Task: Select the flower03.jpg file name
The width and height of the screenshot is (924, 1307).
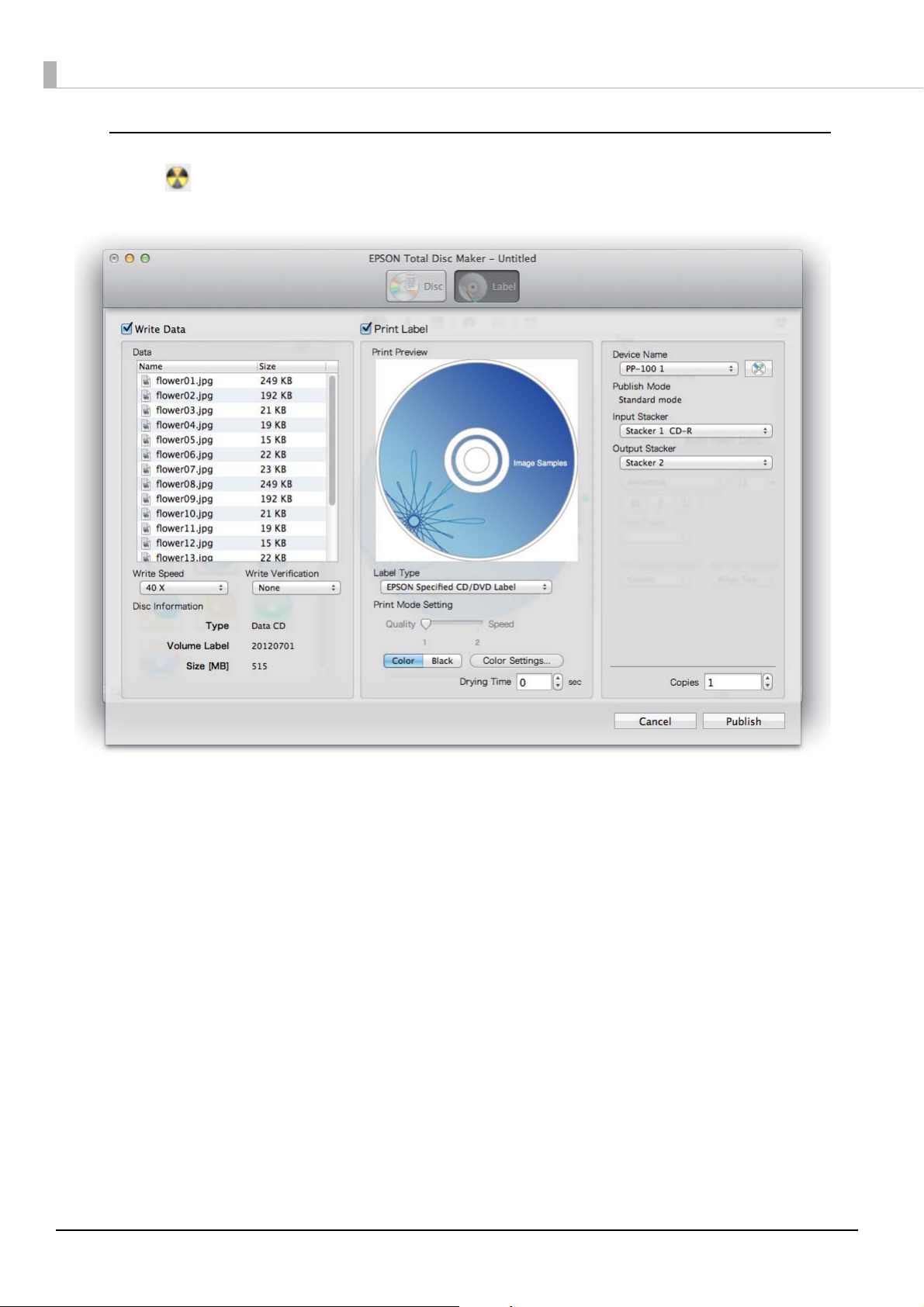Action: pyautogui.click(x=184, y=410)
